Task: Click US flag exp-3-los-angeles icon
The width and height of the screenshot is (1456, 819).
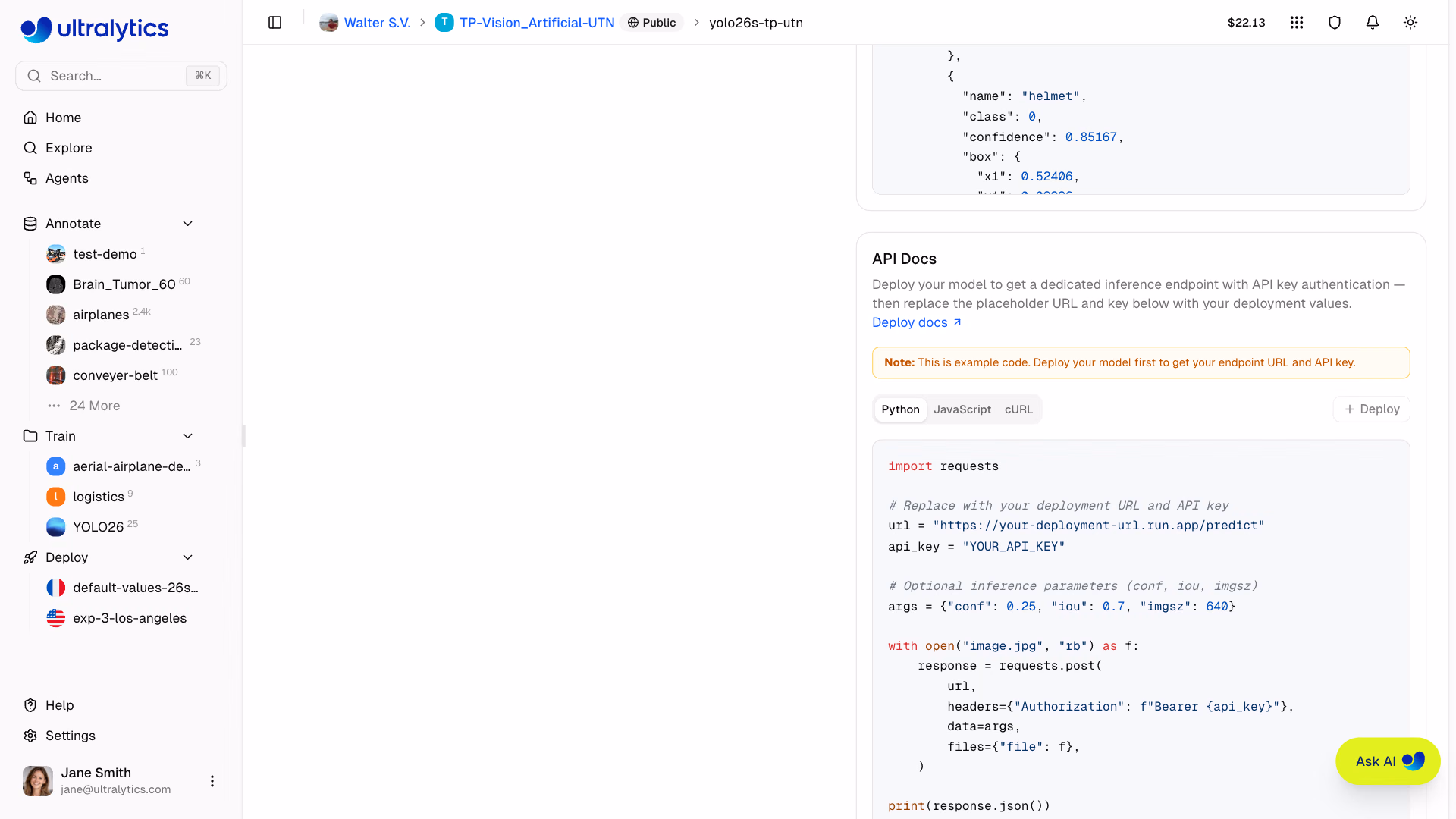Action: [x=56, y=618]
